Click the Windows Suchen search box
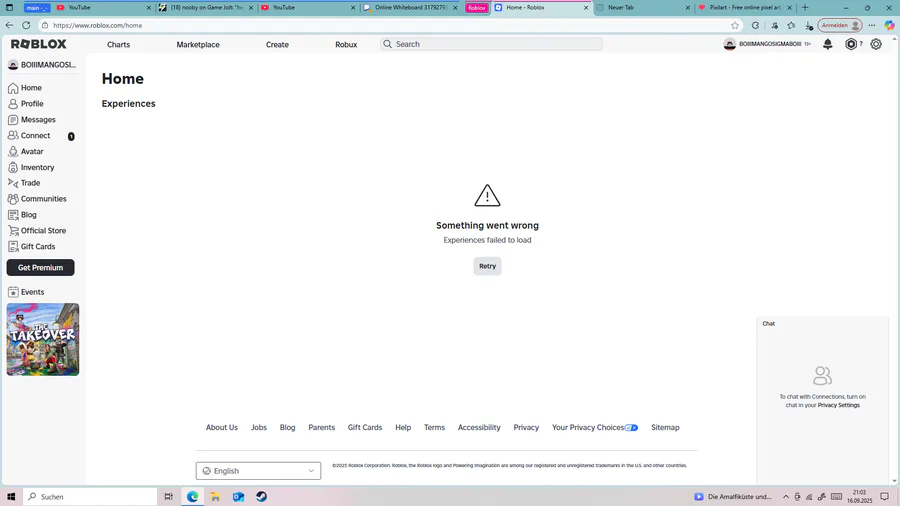 90,497
